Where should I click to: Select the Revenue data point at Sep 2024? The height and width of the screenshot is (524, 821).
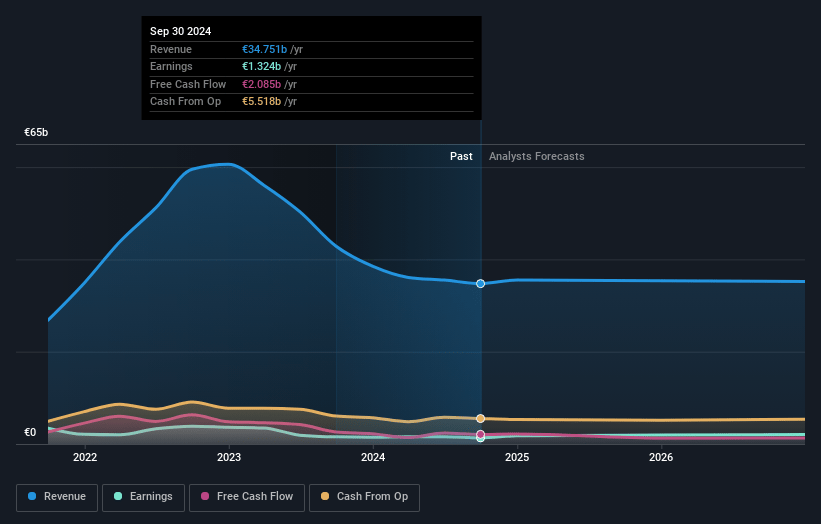point(481,284)
